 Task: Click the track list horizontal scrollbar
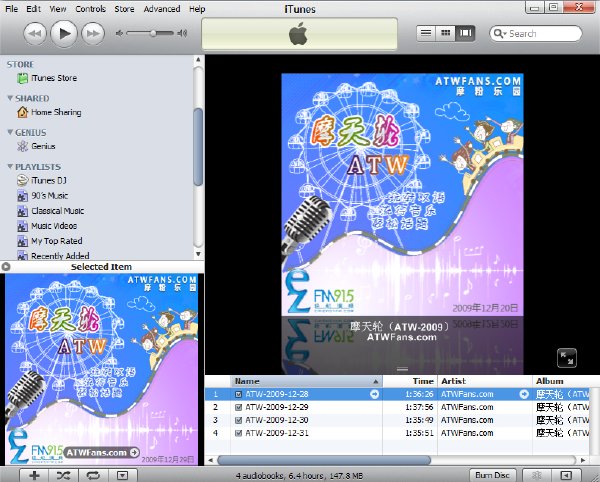pos(324,459)
